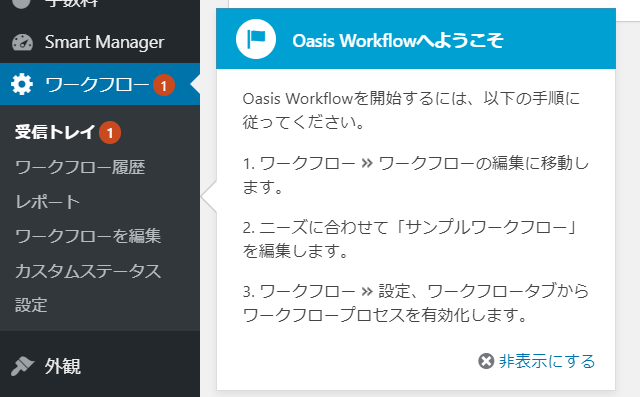The width and height of the screenshot is (640, 397).
Task: Open the ワークフロー menu
Action: tap(100, 84)
